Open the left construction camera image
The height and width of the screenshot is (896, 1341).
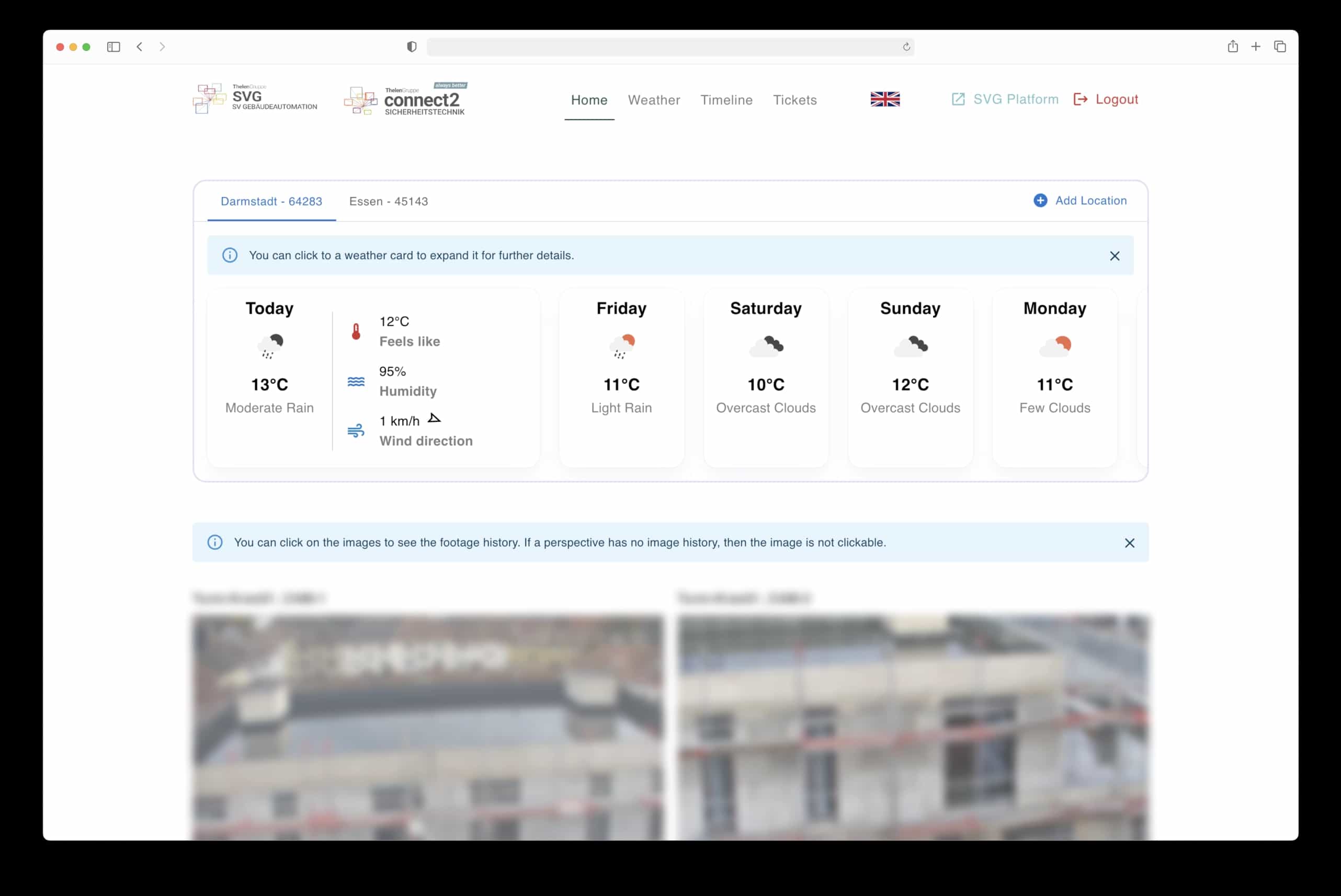(428, 728)
